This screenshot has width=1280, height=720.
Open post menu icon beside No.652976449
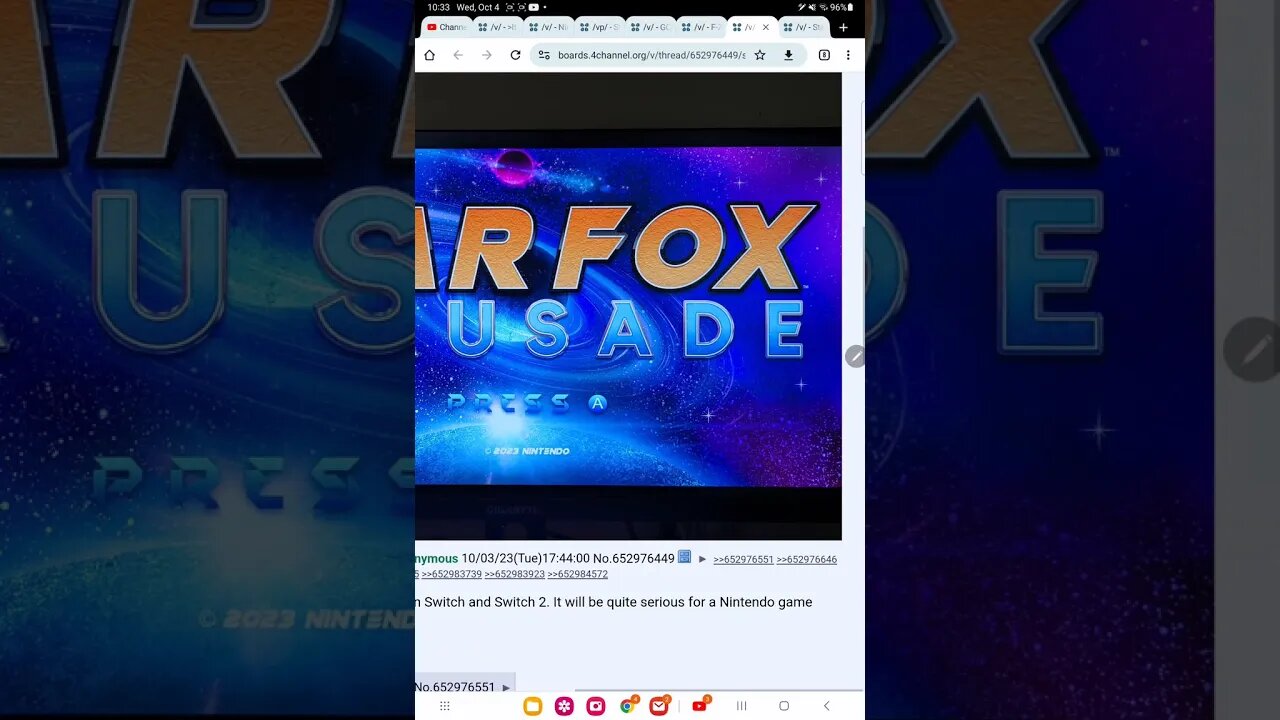[685, 557]
